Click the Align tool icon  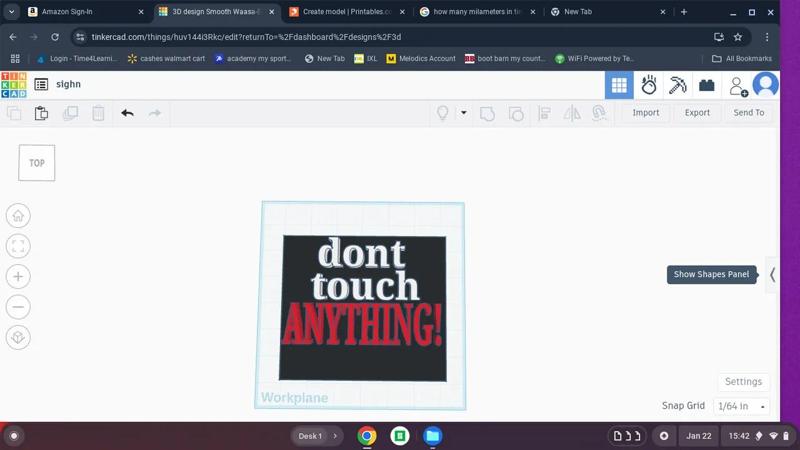coord(544,113)
